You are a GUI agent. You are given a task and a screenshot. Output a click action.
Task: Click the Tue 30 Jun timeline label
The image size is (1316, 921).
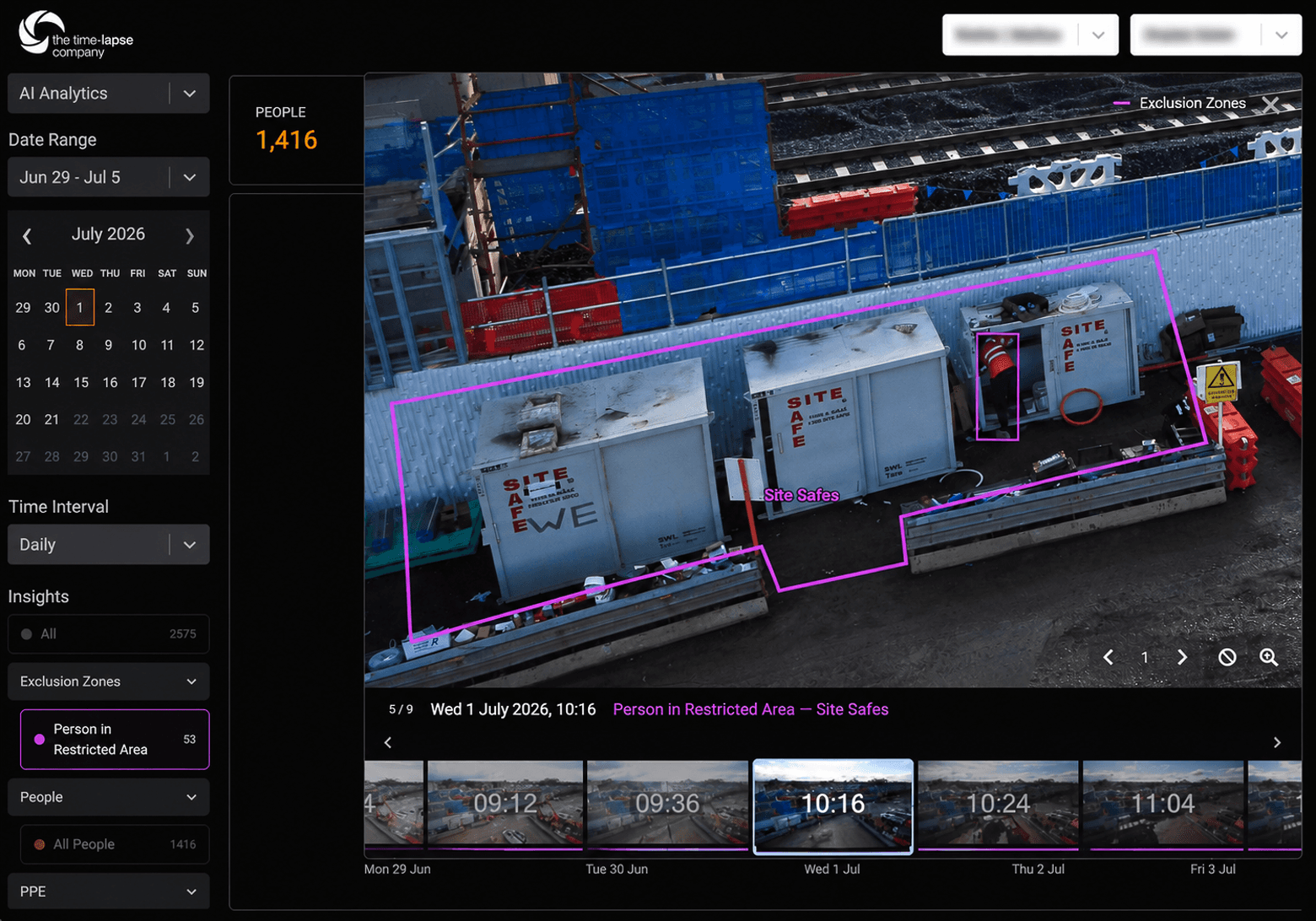click(x=617, y=870)
